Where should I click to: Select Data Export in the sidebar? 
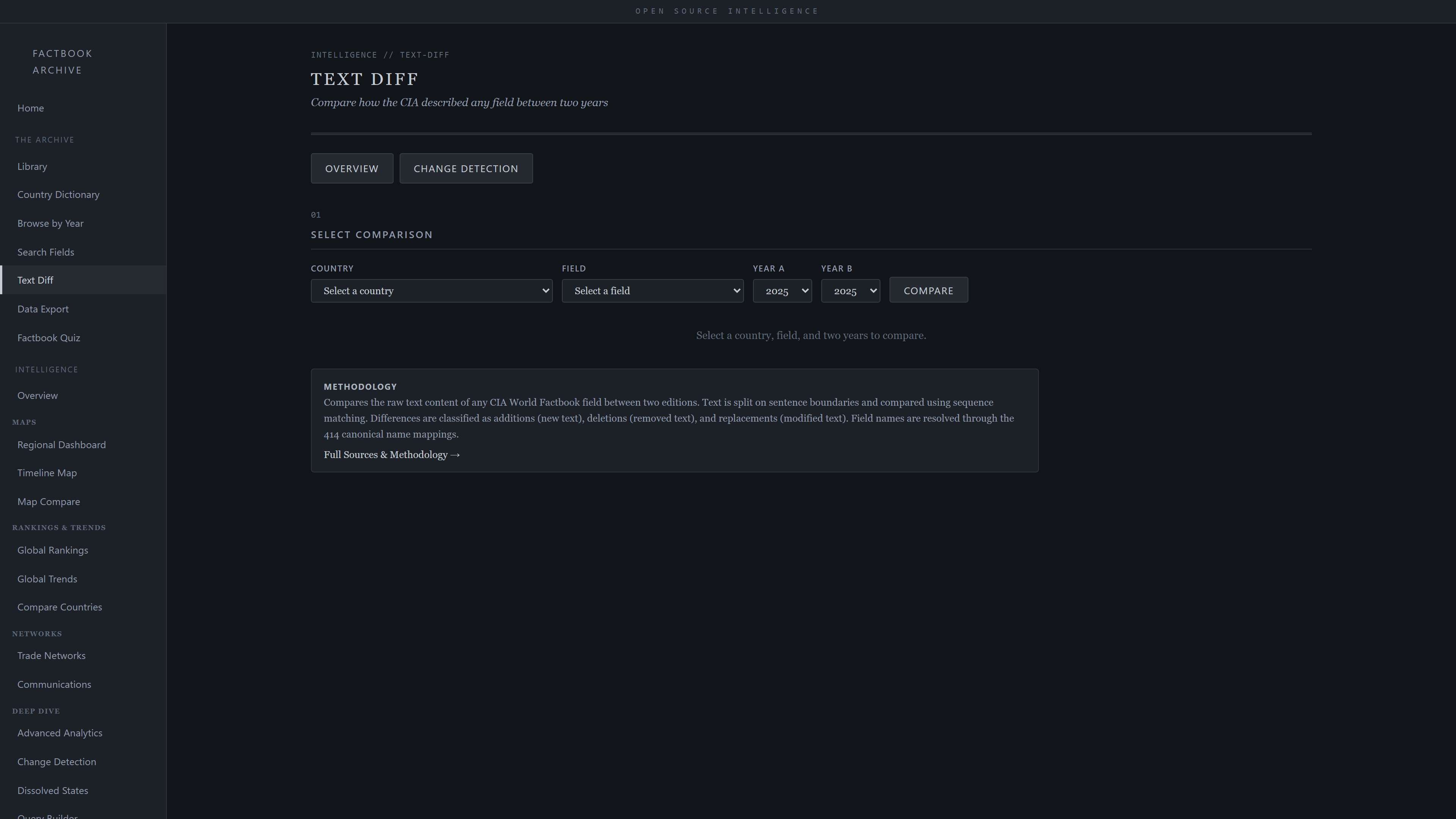tap(43, 309)
